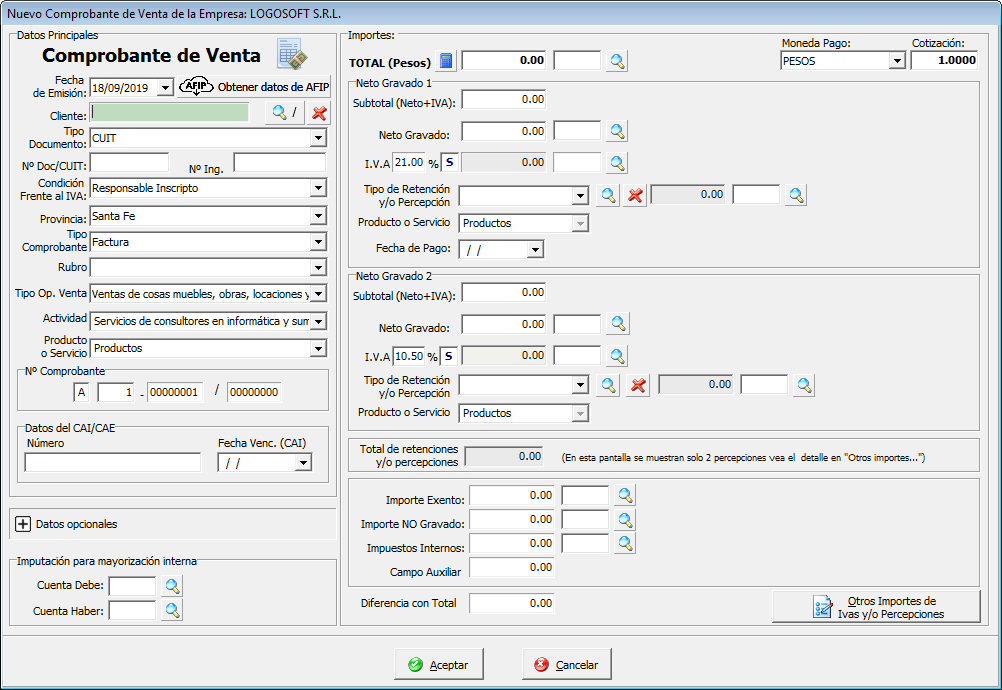
Task: Toggle the S button beside 10.50 % IVA
Action: pyautogui.click(x=449, y=355)
